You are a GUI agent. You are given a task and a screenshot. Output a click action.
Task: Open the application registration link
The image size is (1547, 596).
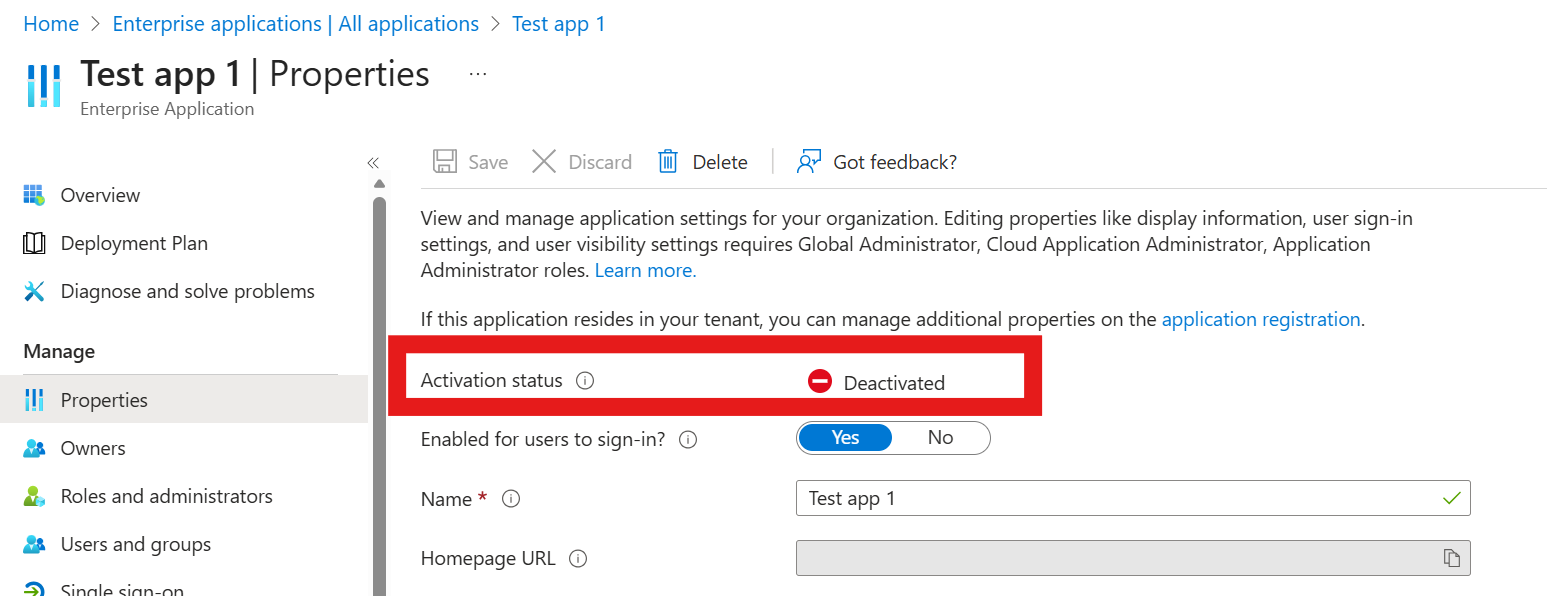tap(1260, 319)
